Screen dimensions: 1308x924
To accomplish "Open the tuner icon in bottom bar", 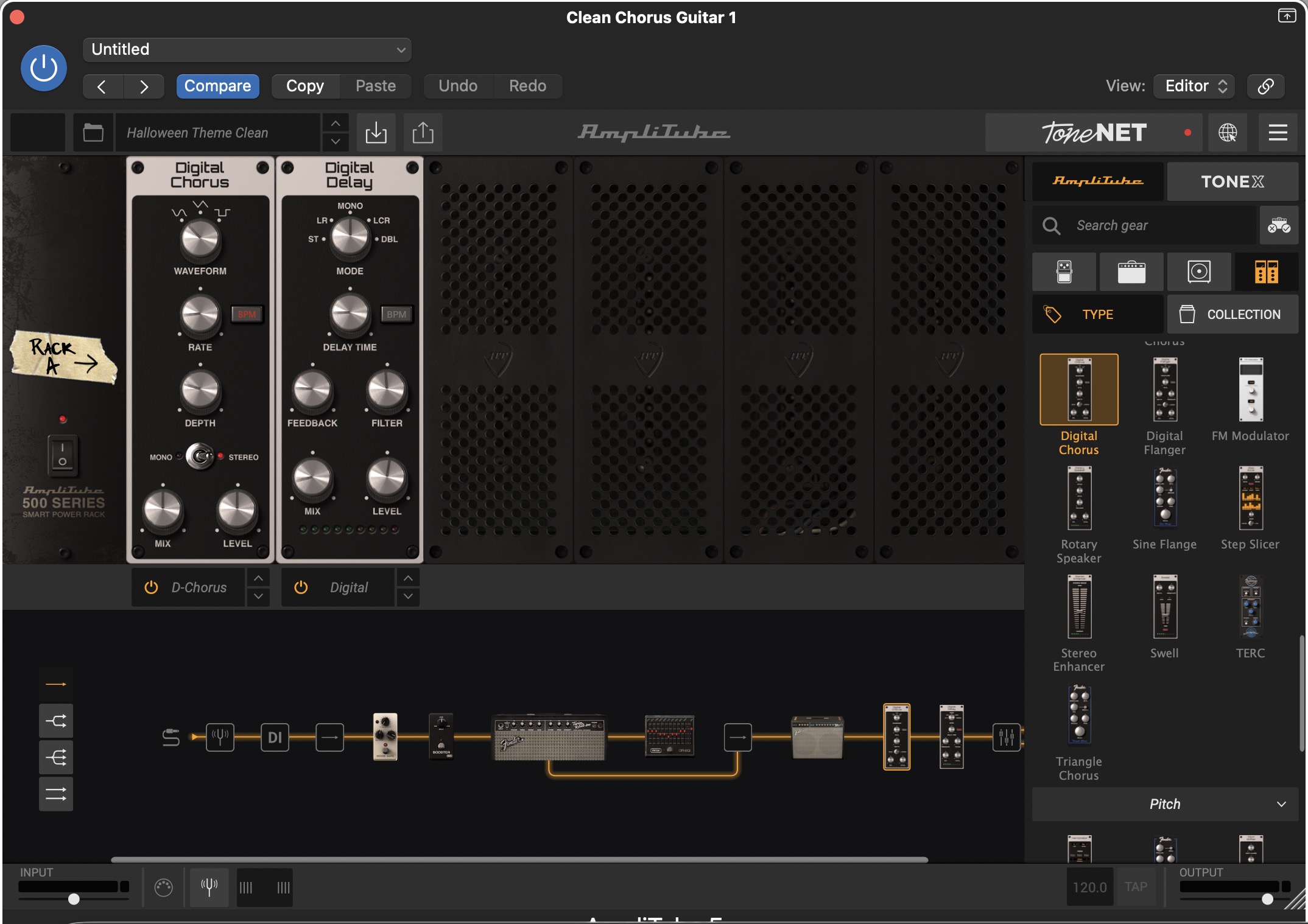I will 209,887.
